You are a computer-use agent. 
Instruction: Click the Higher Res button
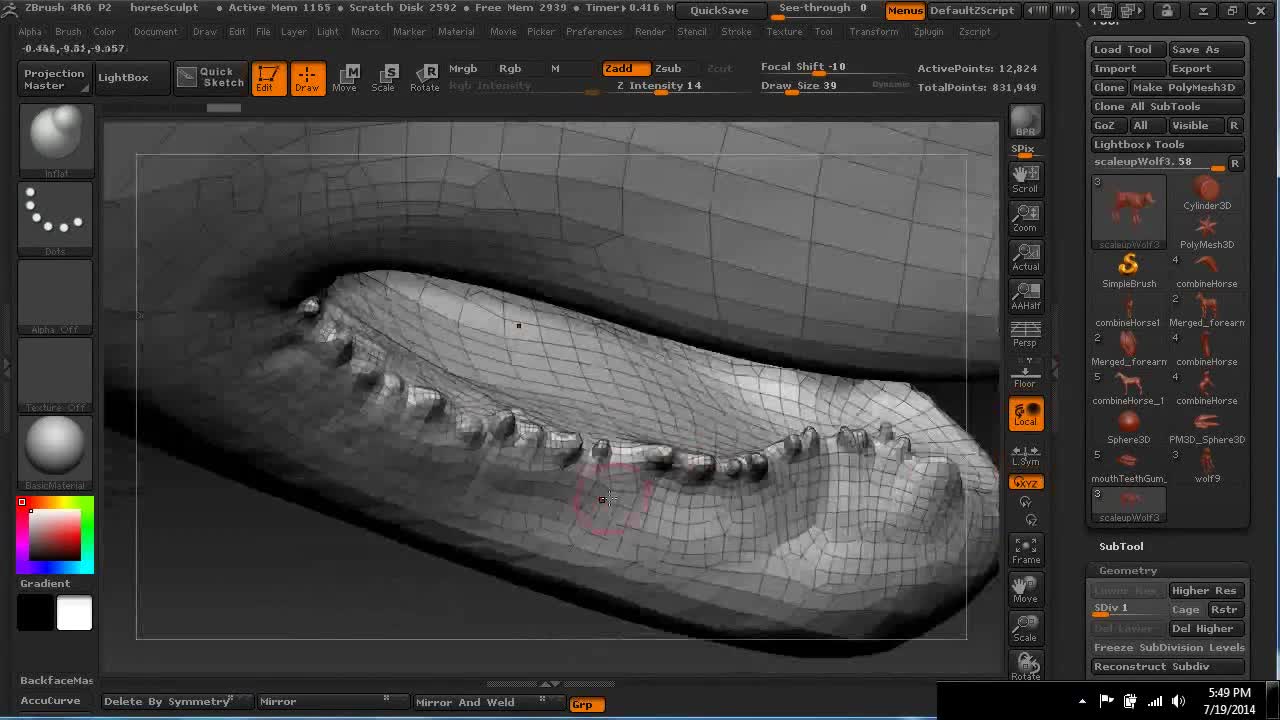(1204, 590)
